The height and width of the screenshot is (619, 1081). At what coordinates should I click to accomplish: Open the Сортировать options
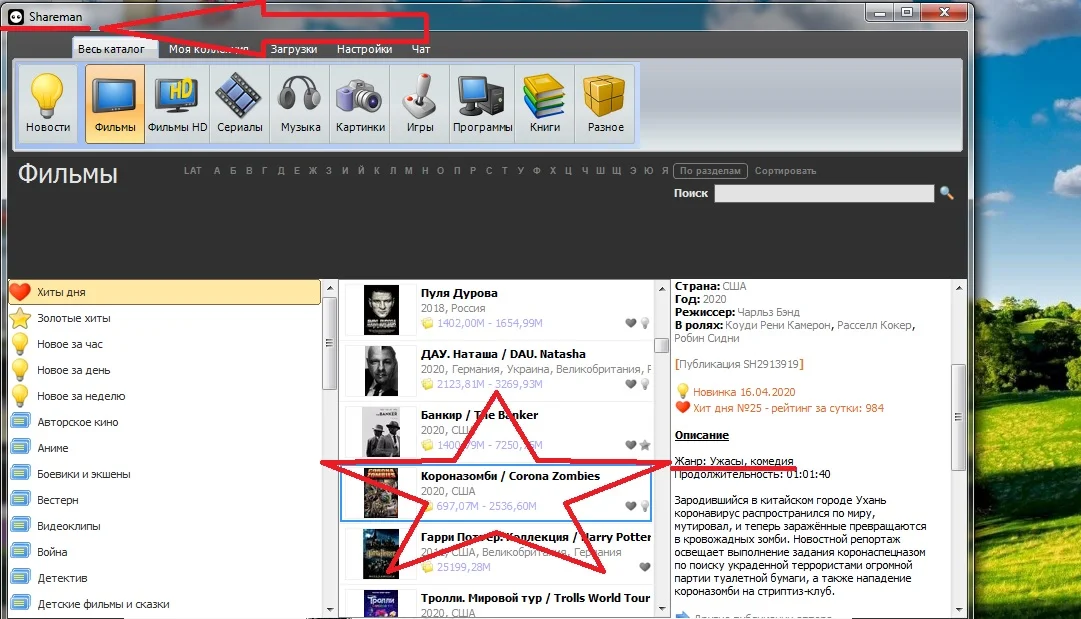(786, 170)
